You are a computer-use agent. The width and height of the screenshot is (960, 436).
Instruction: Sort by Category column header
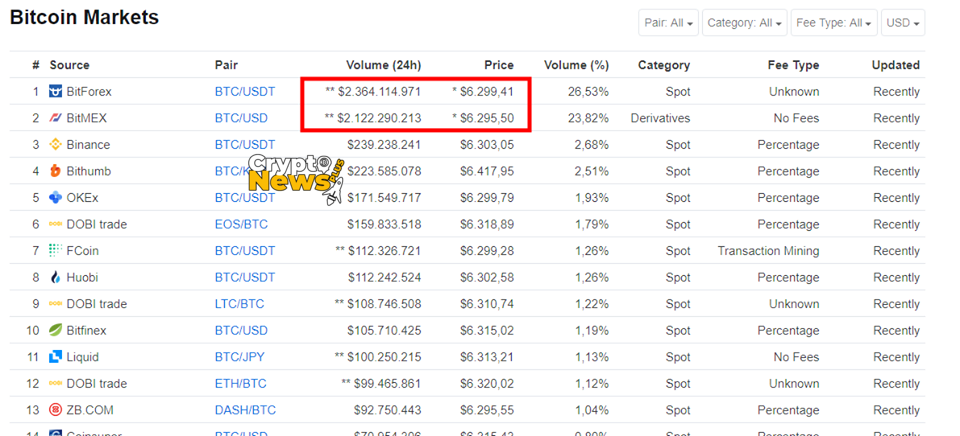pos(664,65)
